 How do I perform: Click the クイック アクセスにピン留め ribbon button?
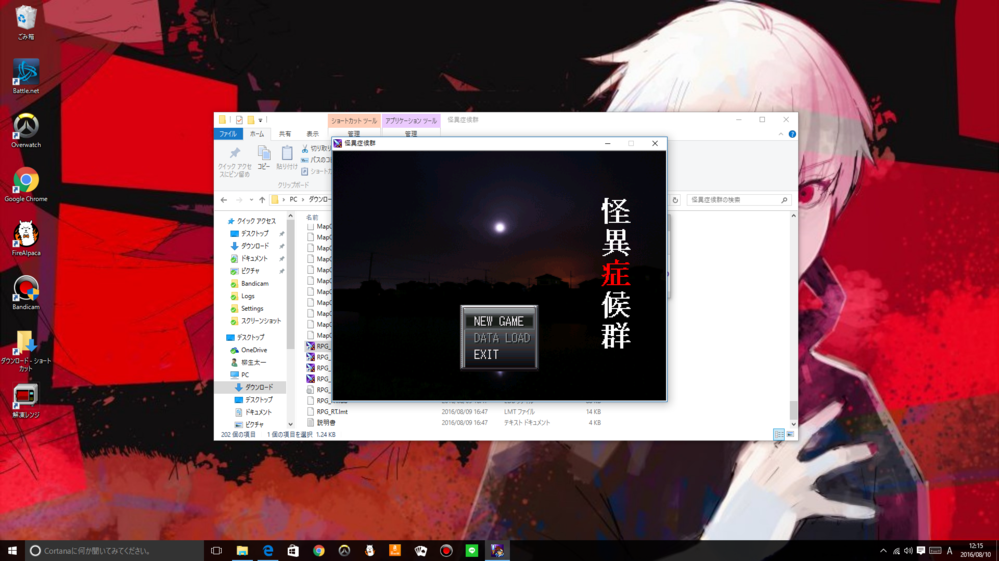coord(235,162)
